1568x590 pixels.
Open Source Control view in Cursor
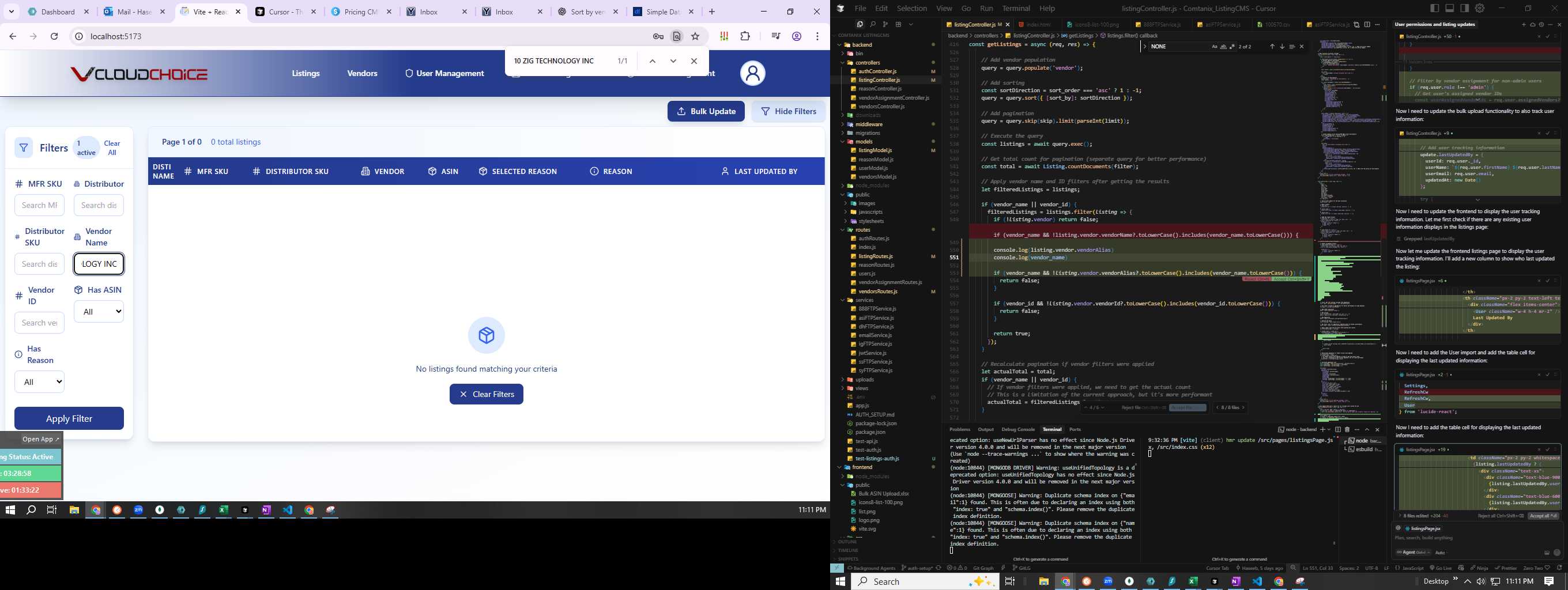click(885, 24)
